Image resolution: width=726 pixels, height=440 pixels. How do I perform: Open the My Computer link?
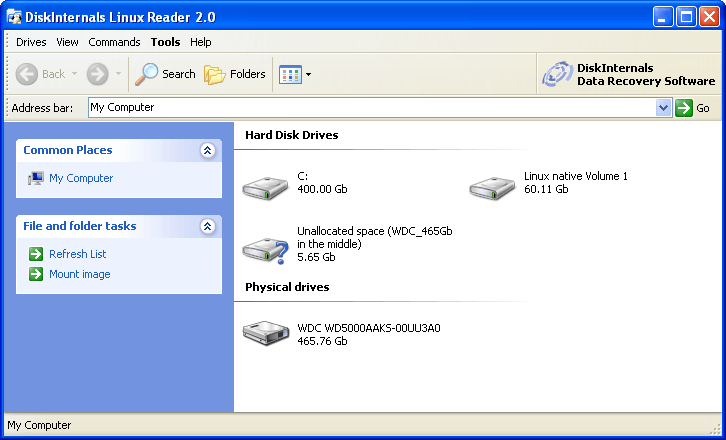pyautogui.click(x=81, y=178)
